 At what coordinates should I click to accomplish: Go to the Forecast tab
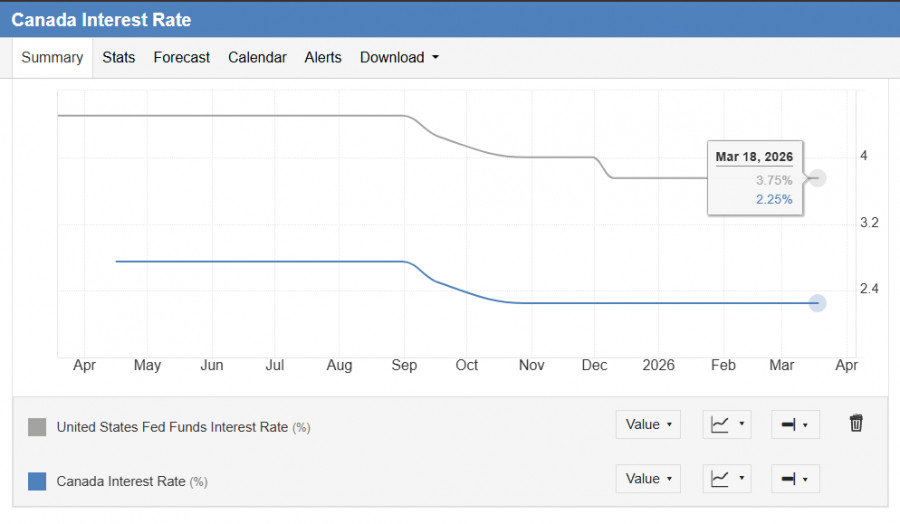[x=181, y=57]
